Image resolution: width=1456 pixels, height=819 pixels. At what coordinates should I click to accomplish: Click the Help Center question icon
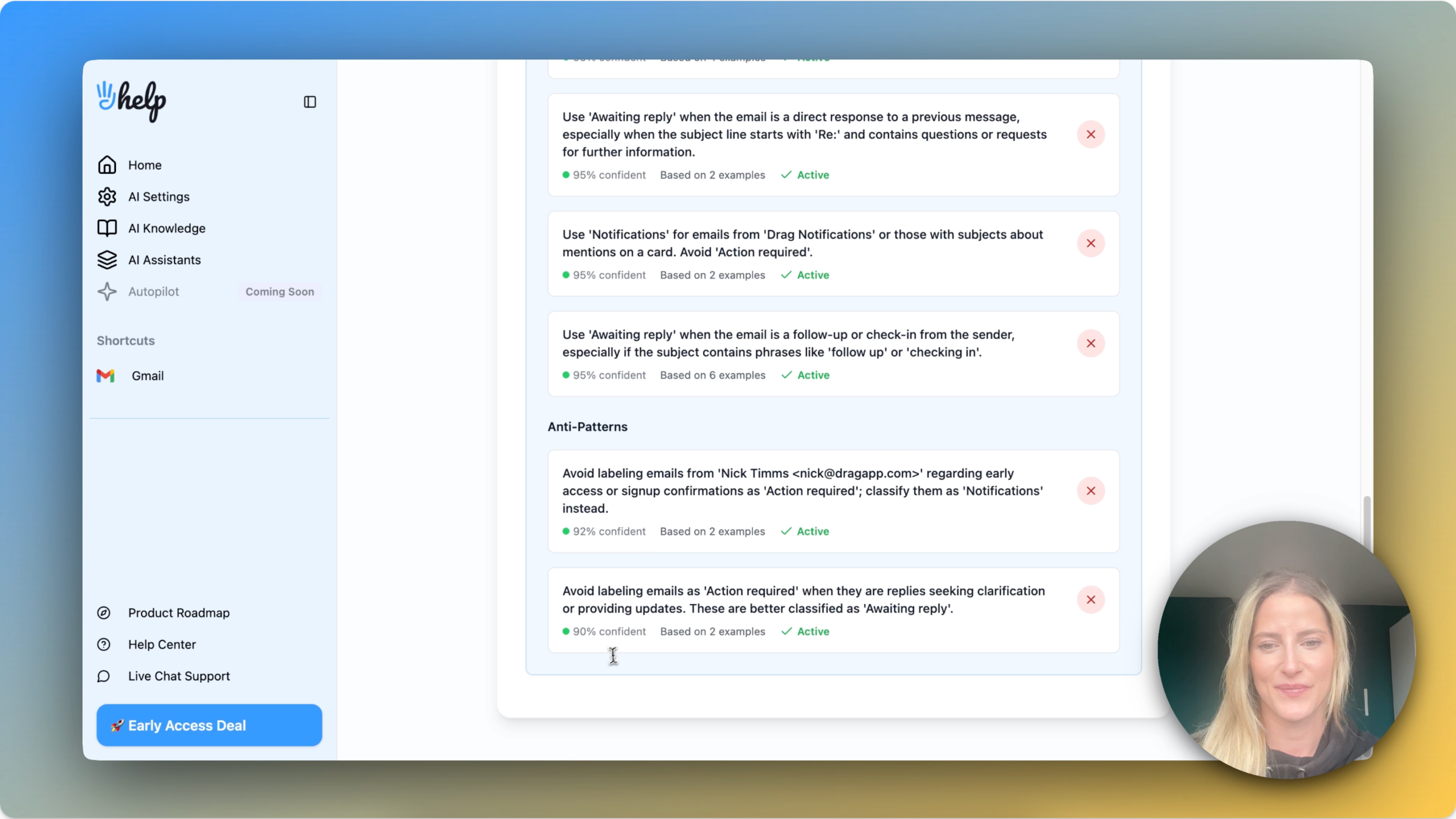pos(104,644)
